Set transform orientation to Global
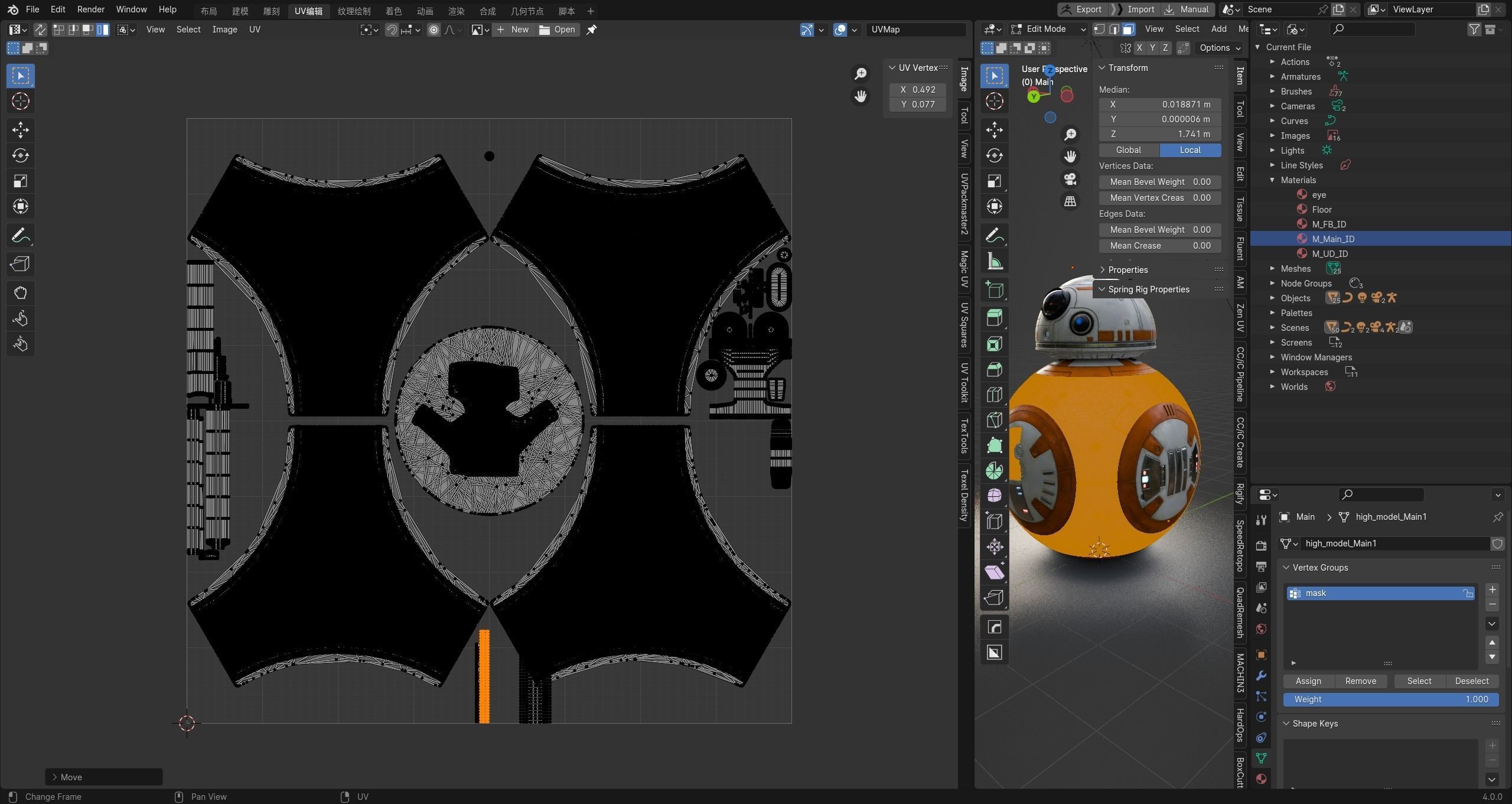This screenshot has width=1512, height=804. 1128,150
